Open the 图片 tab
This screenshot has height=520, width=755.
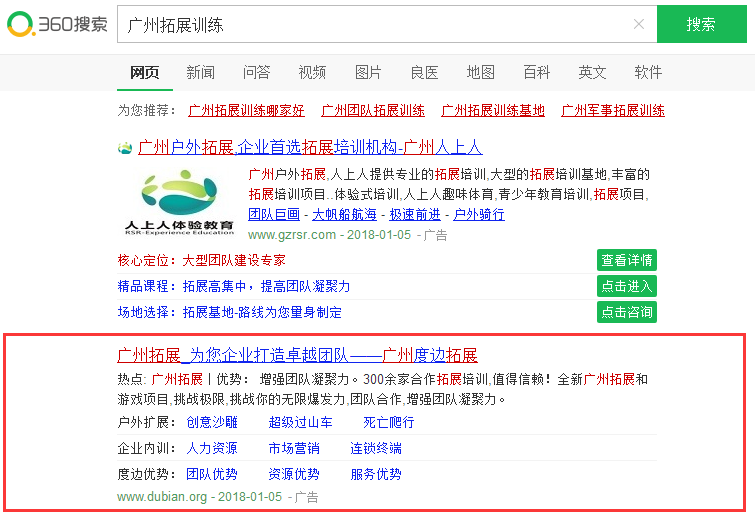368,73
